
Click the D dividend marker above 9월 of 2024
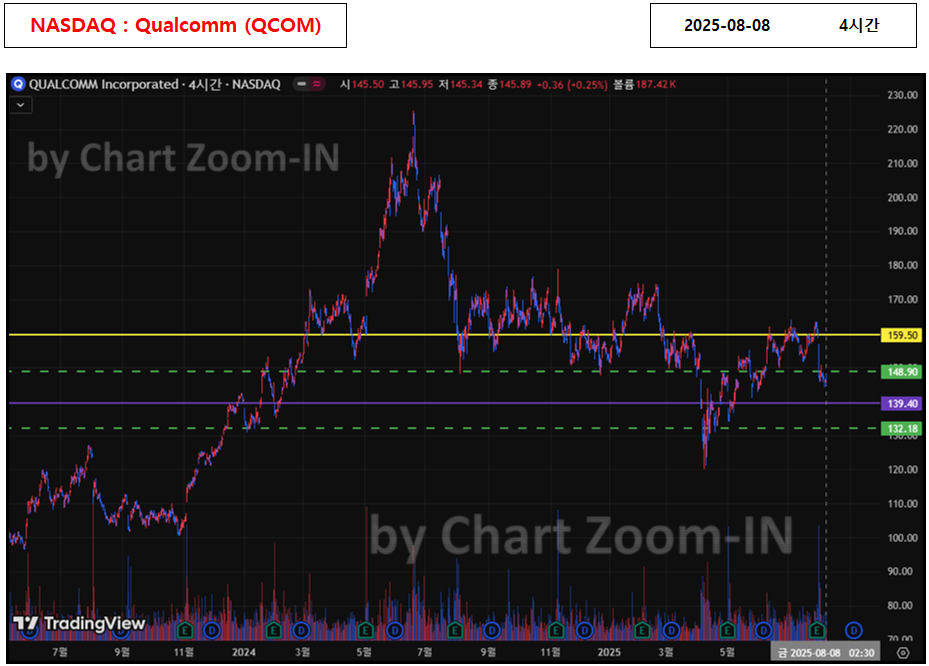tap(492, 630)
